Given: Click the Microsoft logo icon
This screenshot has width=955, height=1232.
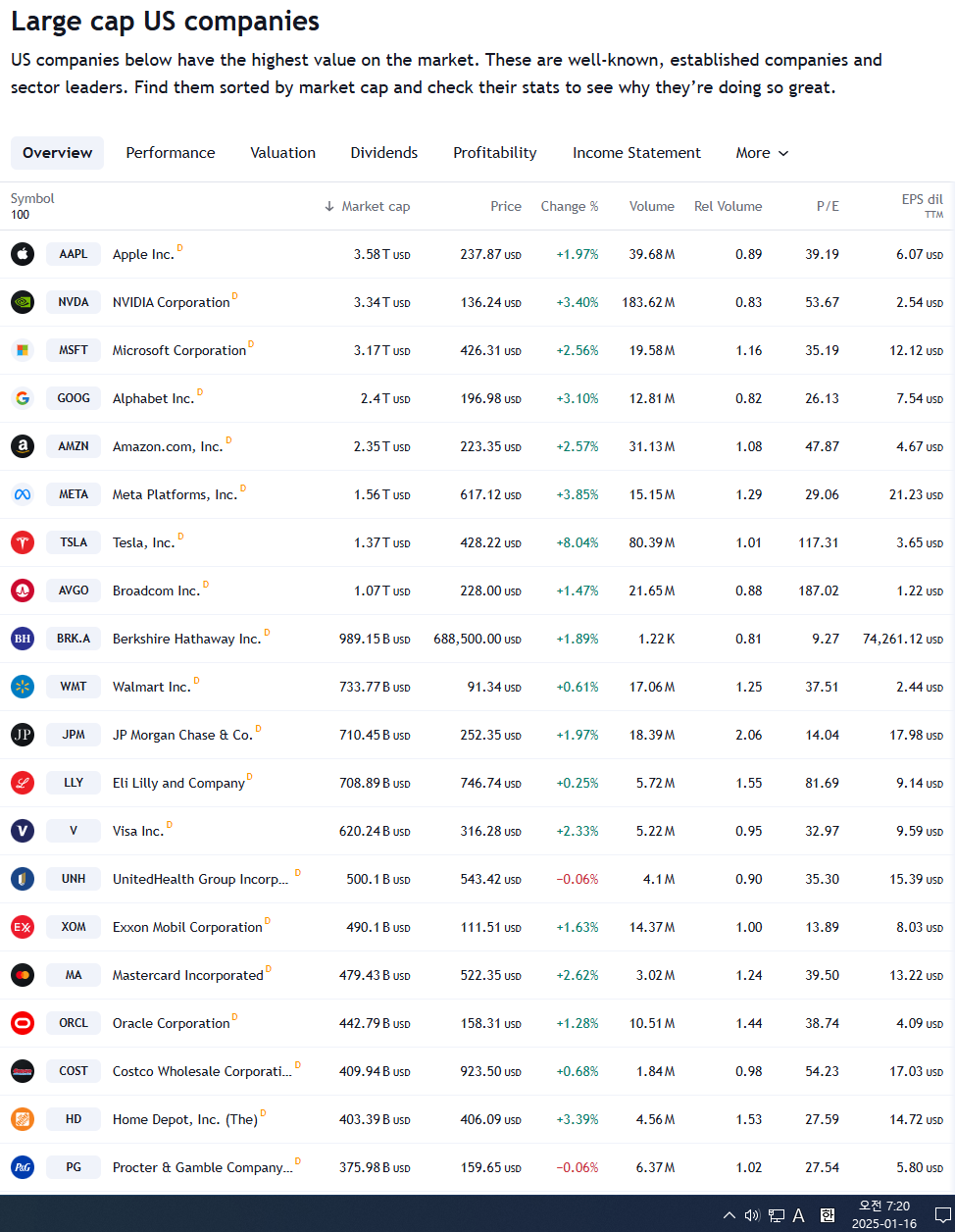Looking at the screenshot, I should [x=23, y=350].
